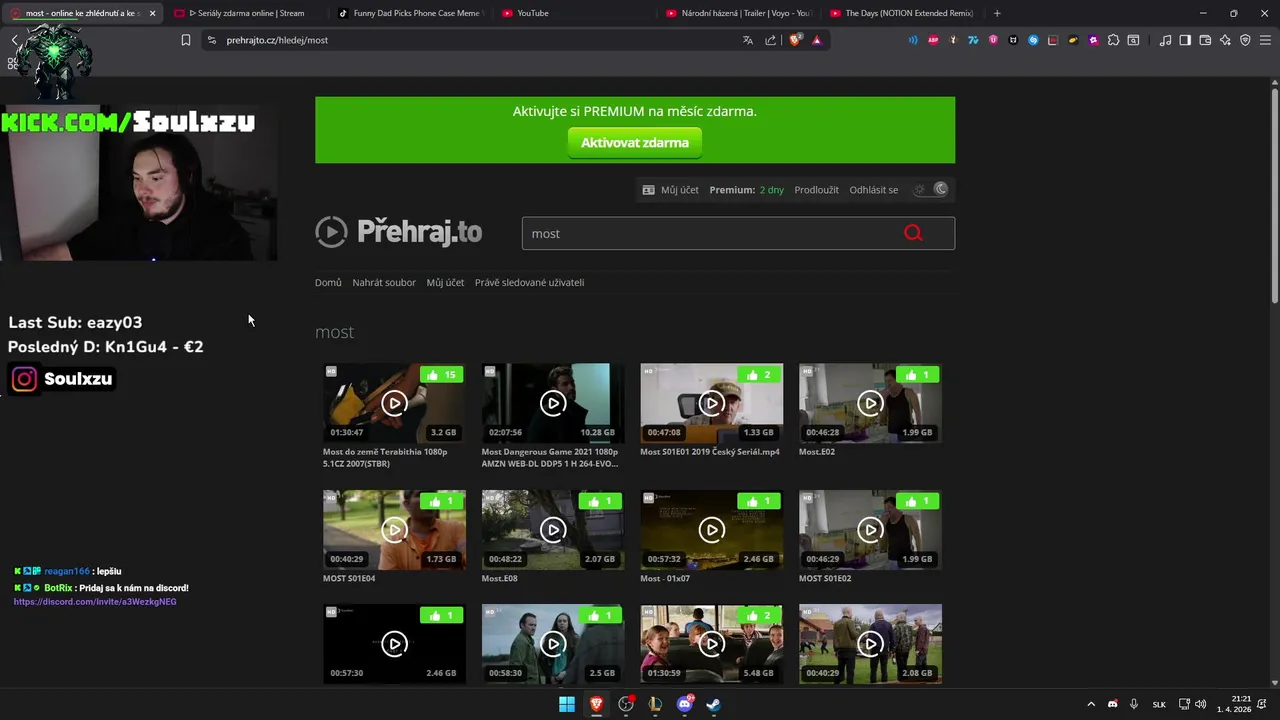Click the red search magnifier icon

point(913,233)
